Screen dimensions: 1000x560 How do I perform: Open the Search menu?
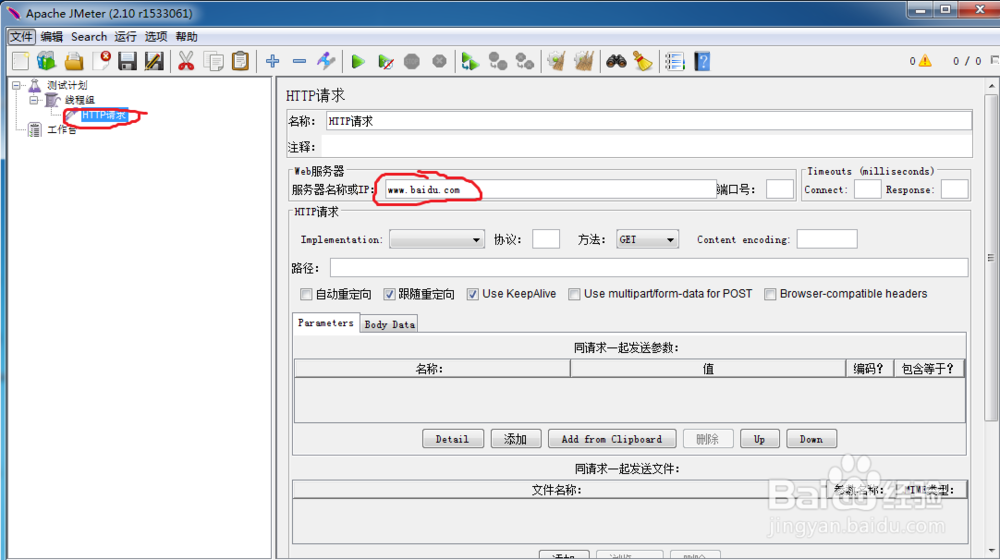(89, 36)
